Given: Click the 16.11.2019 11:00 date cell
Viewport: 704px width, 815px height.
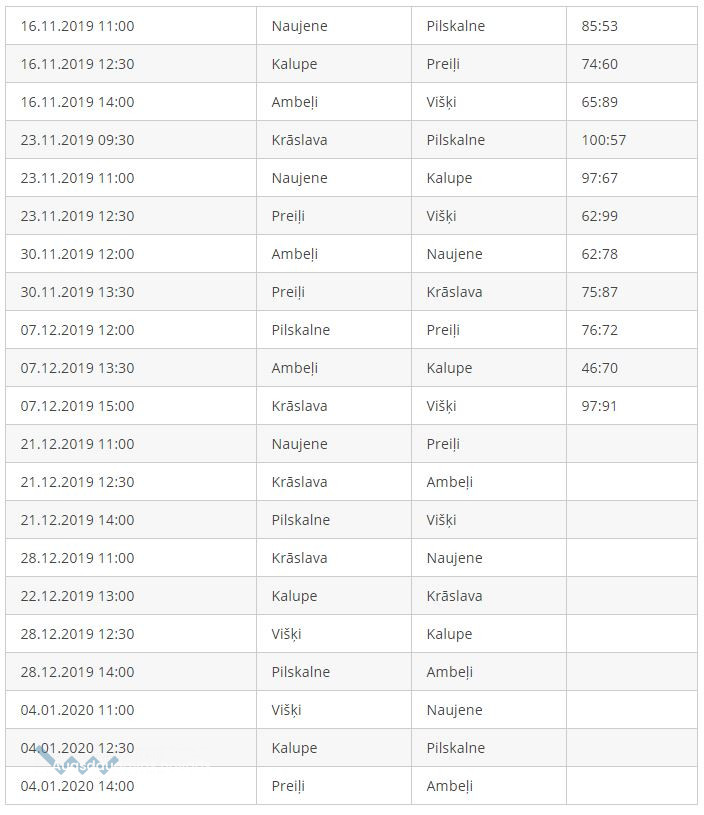Looking at the screenshot, I should point(77,26).
